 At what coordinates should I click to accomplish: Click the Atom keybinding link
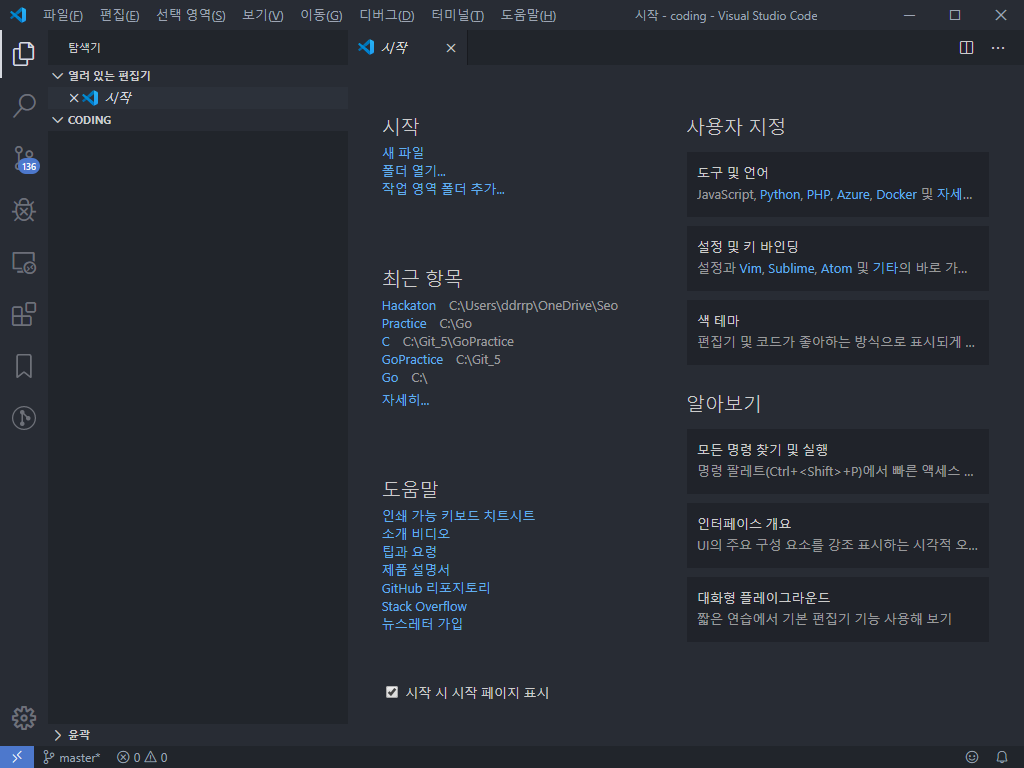[x=837, y=268]
